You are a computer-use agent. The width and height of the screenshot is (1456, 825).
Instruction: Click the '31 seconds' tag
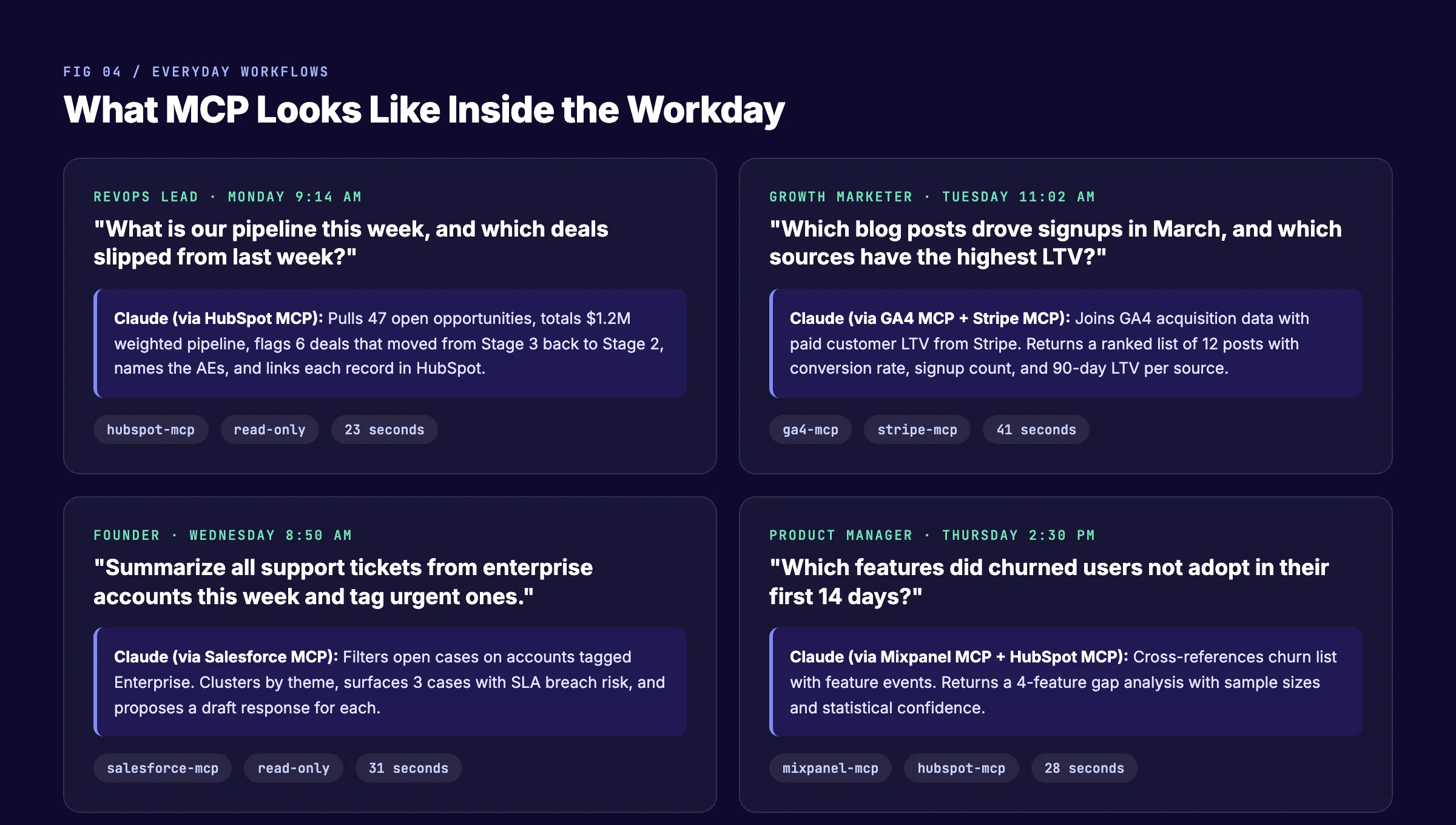click(408, 768)
